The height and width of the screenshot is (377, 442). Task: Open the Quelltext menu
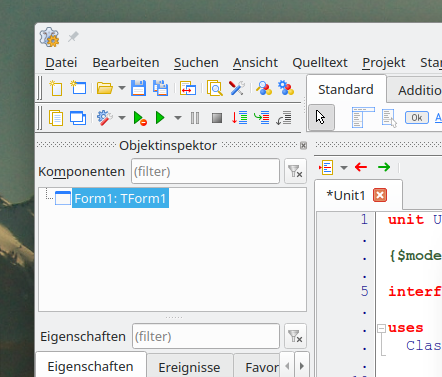click(x=320, y=63)
